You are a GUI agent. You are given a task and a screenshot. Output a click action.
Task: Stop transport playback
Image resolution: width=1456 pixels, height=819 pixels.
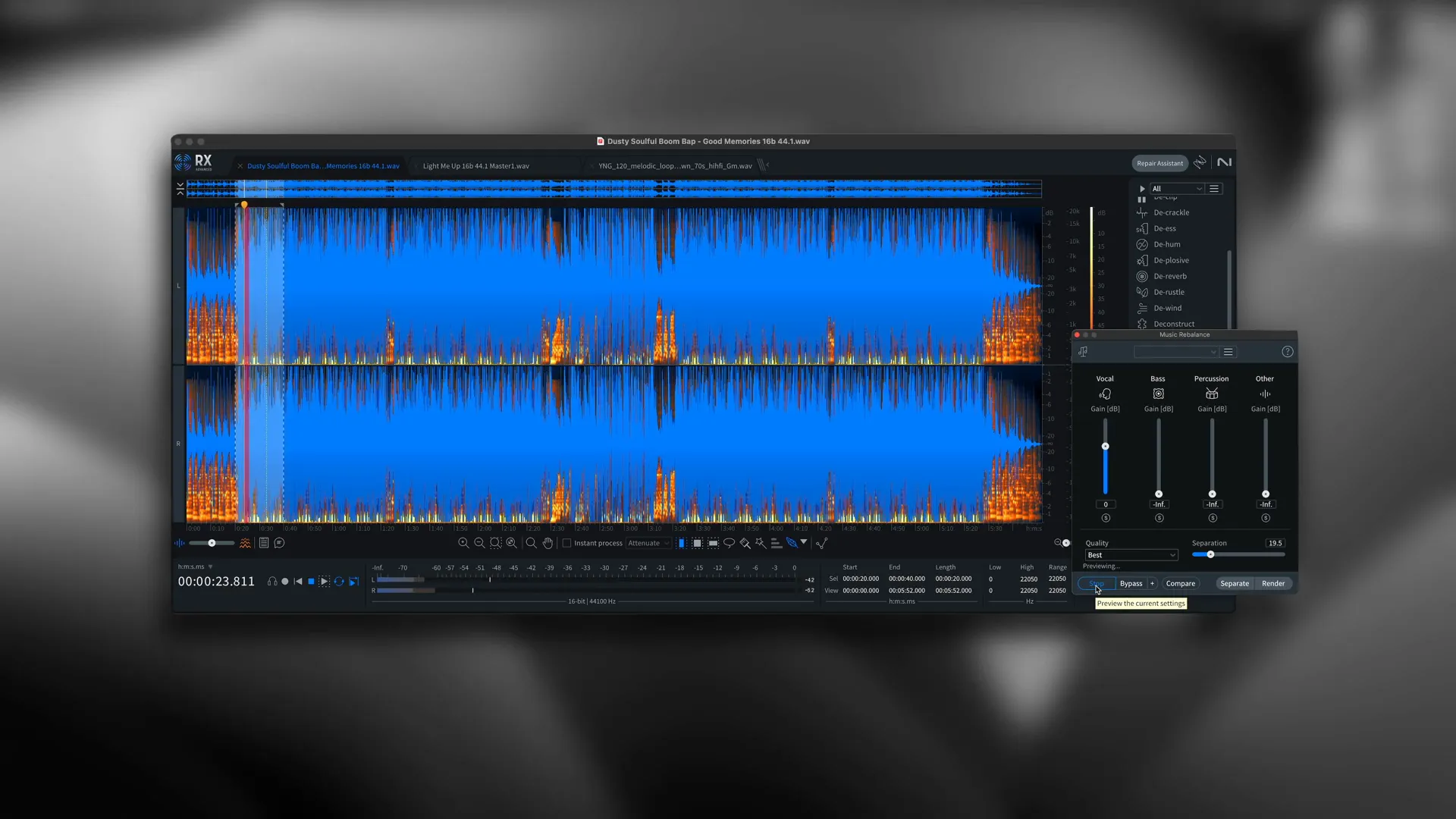[x=311, y=582]
